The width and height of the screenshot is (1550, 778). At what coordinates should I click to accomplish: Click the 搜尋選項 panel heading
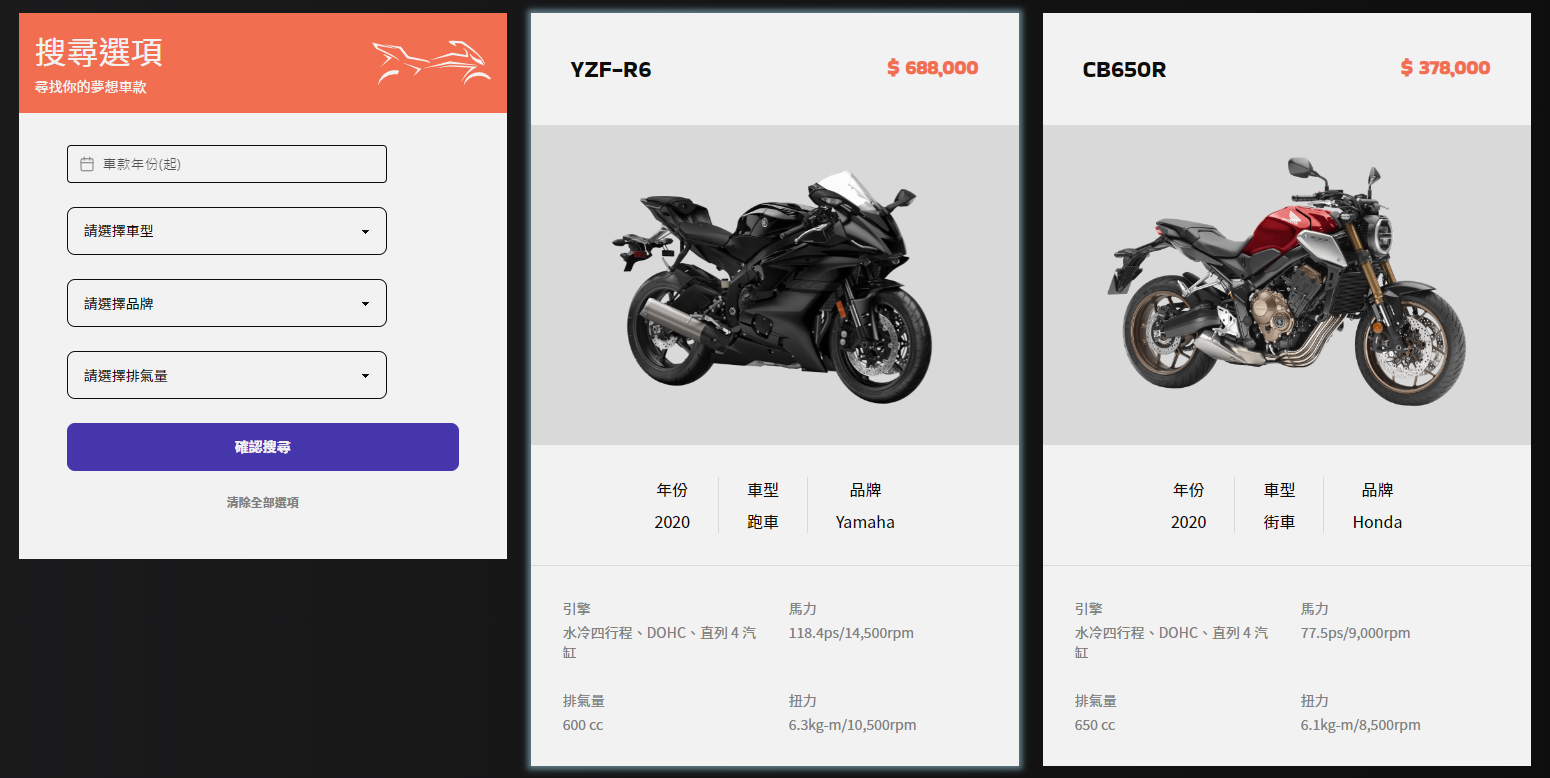pyautogui.click(x=99, y=52)
